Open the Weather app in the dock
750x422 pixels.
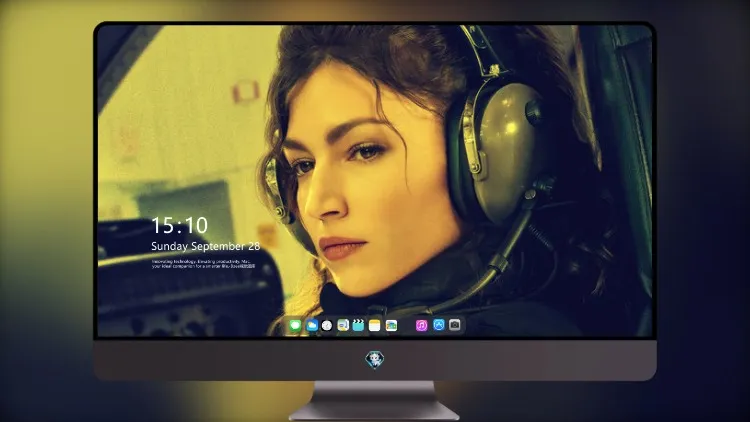tap(311, 325)
